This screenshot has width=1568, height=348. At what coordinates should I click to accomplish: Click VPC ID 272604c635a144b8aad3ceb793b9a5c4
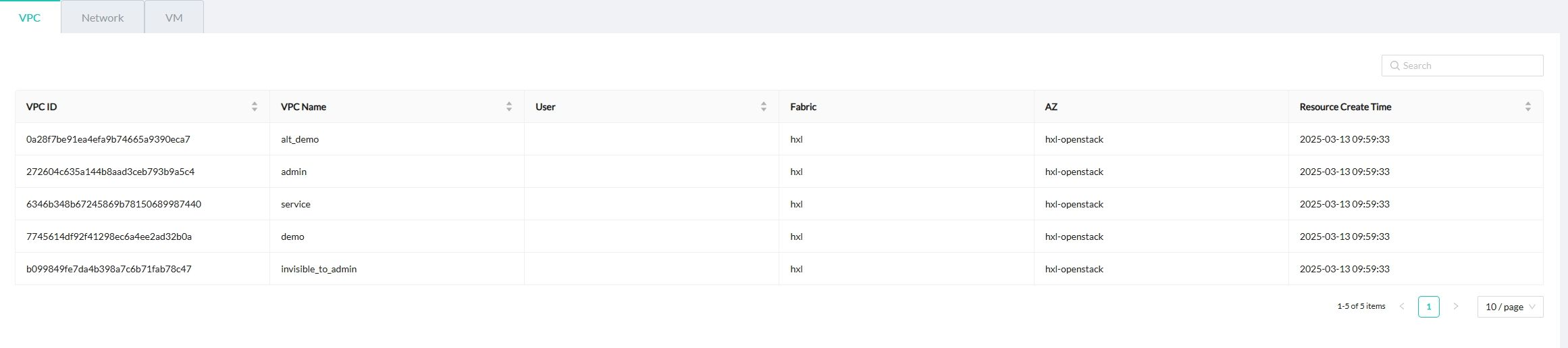110,172
